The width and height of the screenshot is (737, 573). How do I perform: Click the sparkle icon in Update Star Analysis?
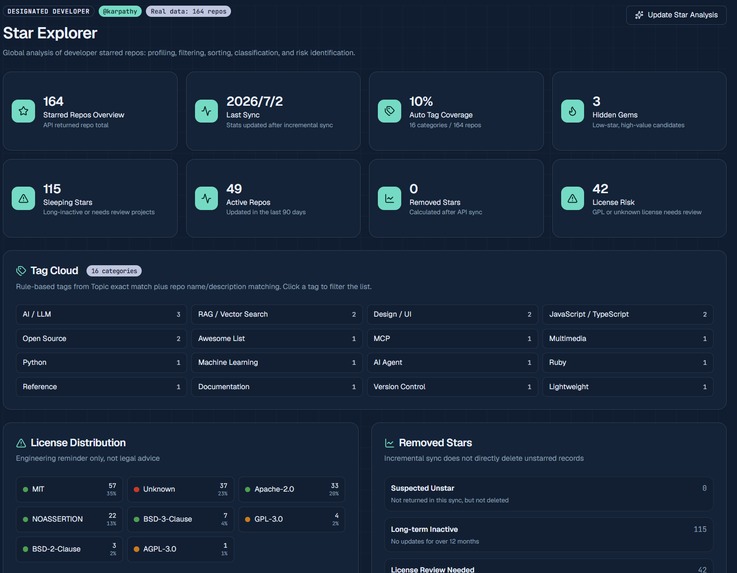639,15
